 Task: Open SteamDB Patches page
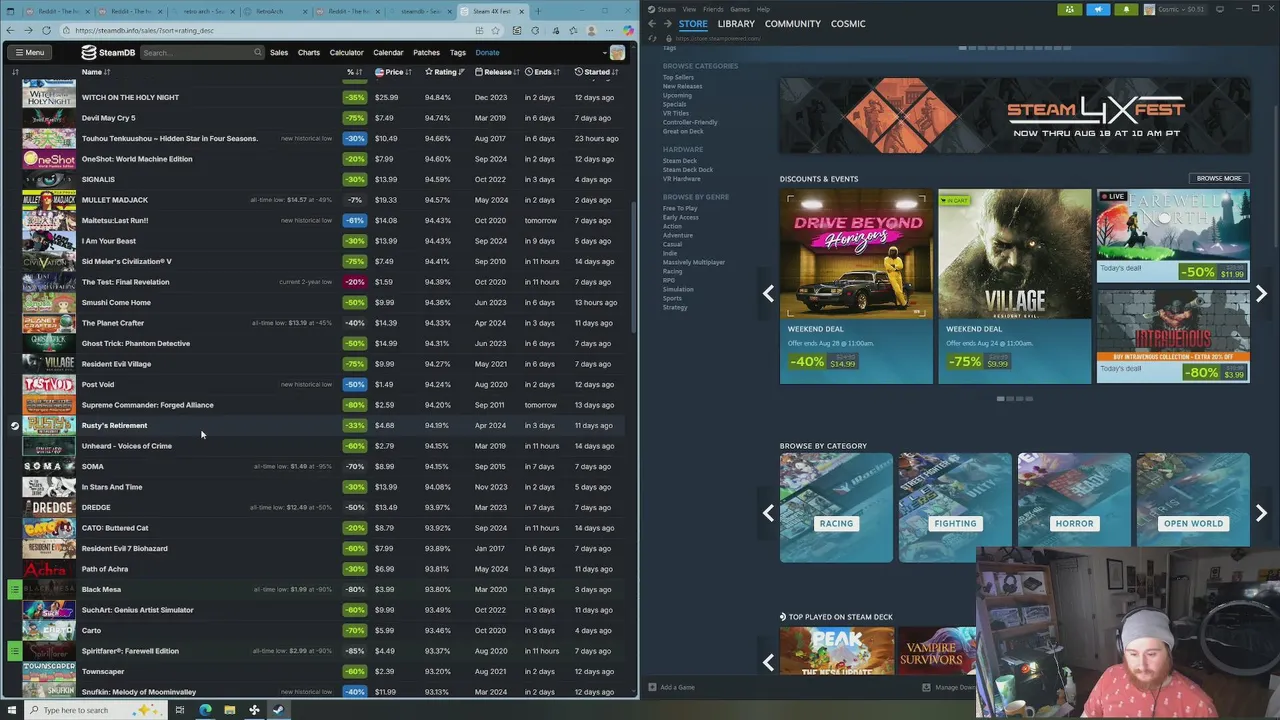[x=426, y=52]
